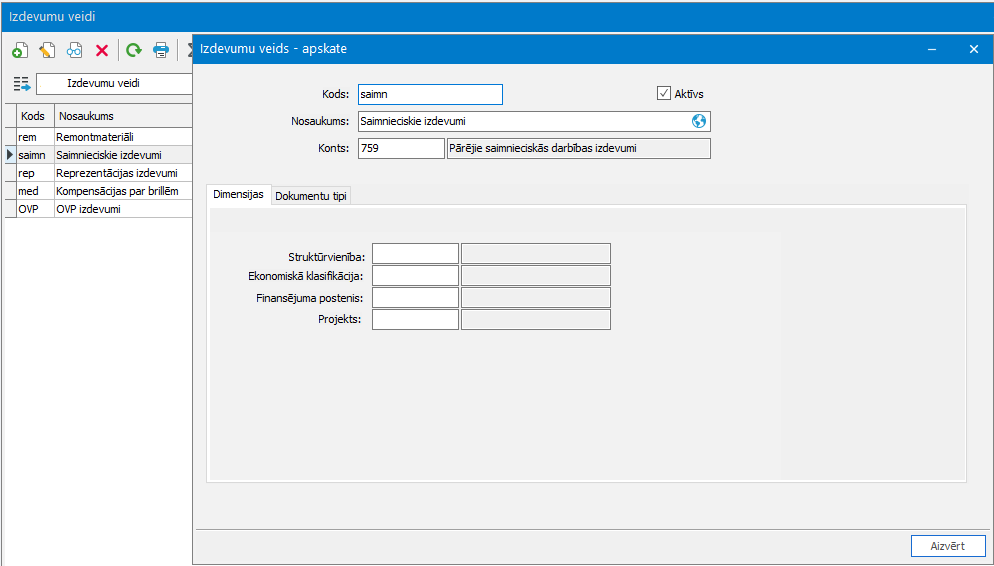Sort by the Nosaukums column header

pos(124,116)
